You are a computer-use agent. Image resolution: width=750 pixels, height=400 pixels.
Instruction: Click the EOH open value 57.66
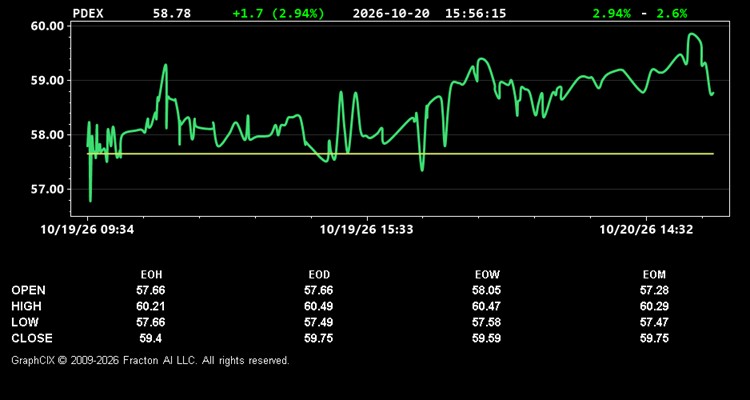(x=151, y=290)
